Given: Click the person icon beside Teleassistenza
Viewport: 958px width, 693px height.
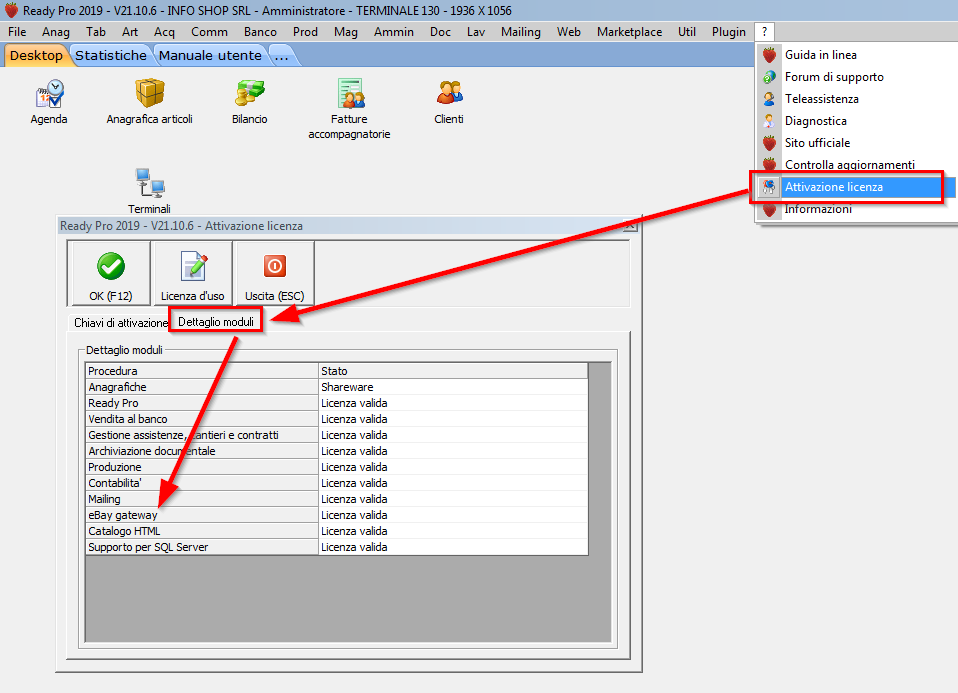Looking at the screenshot, I should coord(769,99).
